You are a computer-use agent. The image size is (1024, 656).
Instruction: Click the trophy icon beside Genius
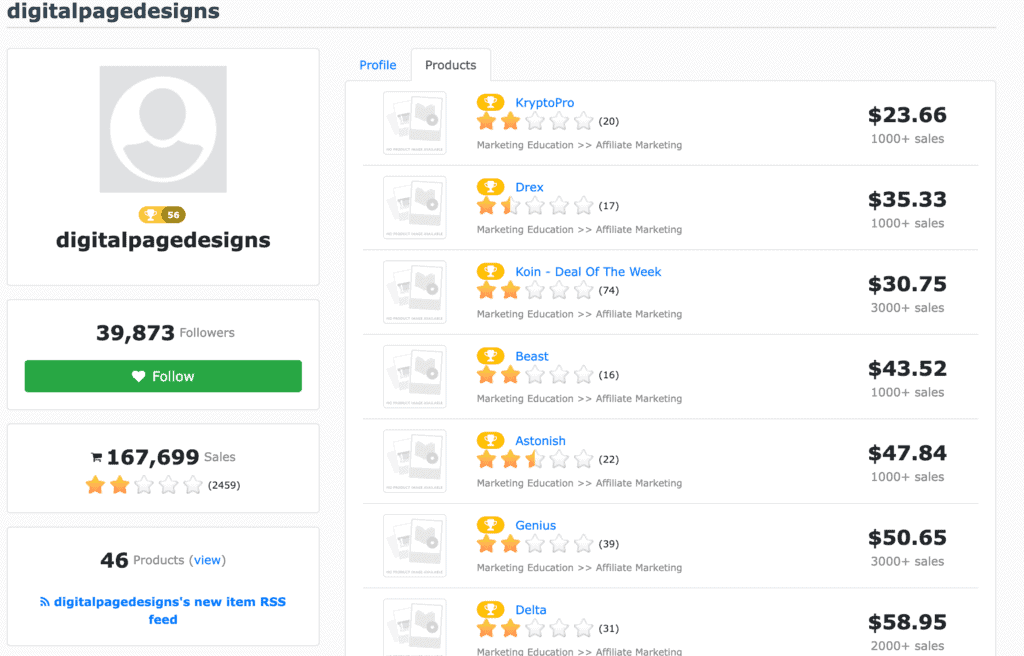[x=490, y=525]
